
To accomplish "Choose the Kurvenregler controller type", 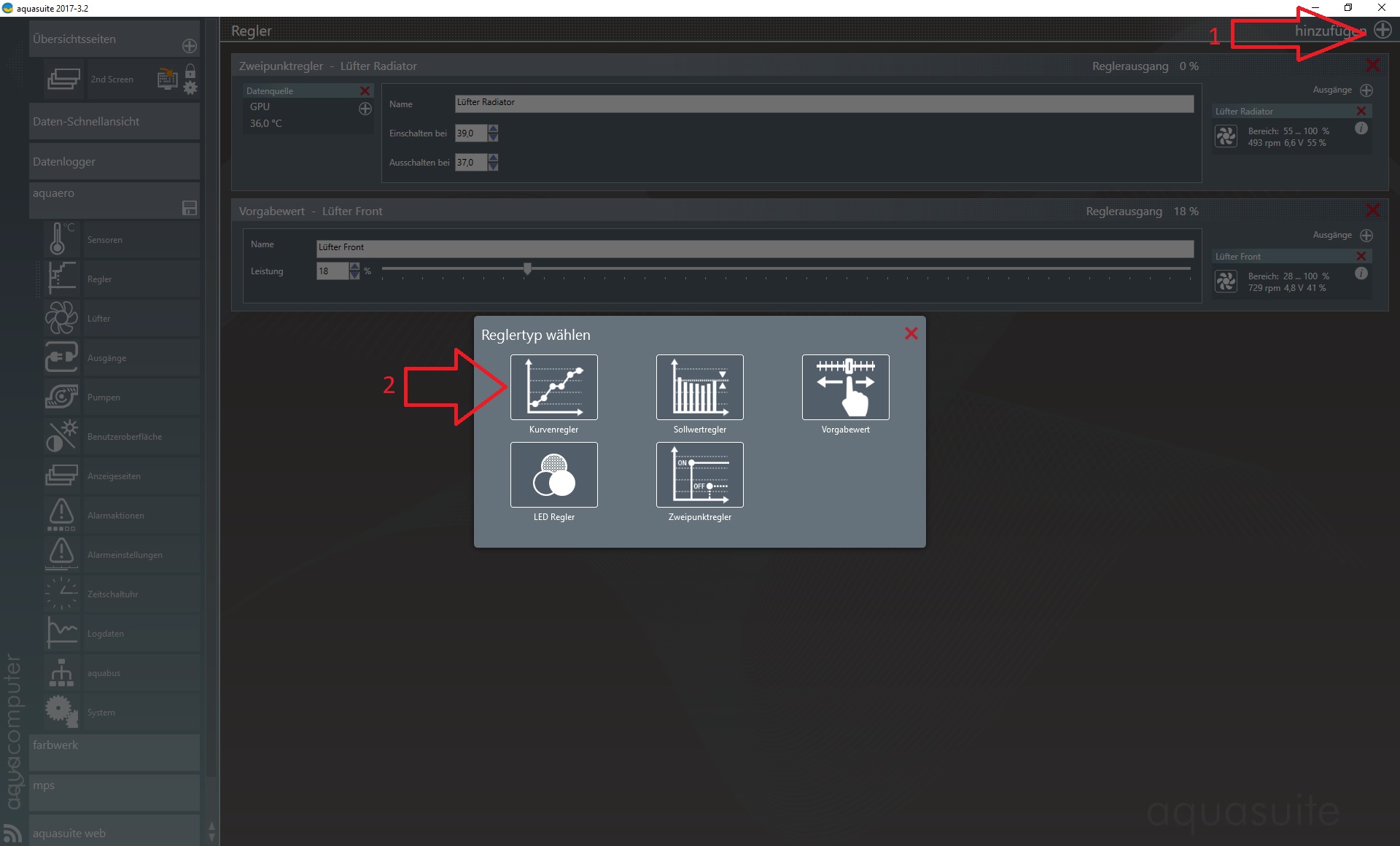I will [x=553, y=387].
